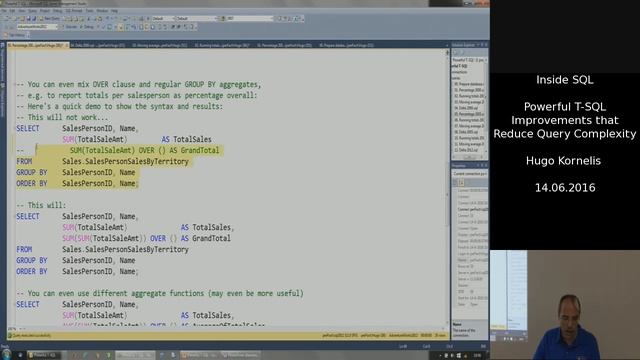This screenshot has height=360, width=640.
Task: Select 08. Delta file in Solution Explorer
Action: coord(466,132)
